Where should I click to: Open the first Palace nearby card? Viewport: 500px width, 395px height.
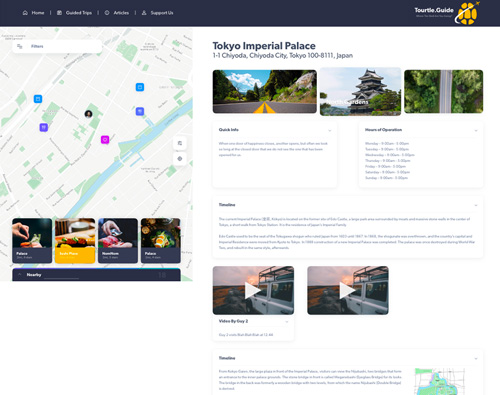point(32,241)
